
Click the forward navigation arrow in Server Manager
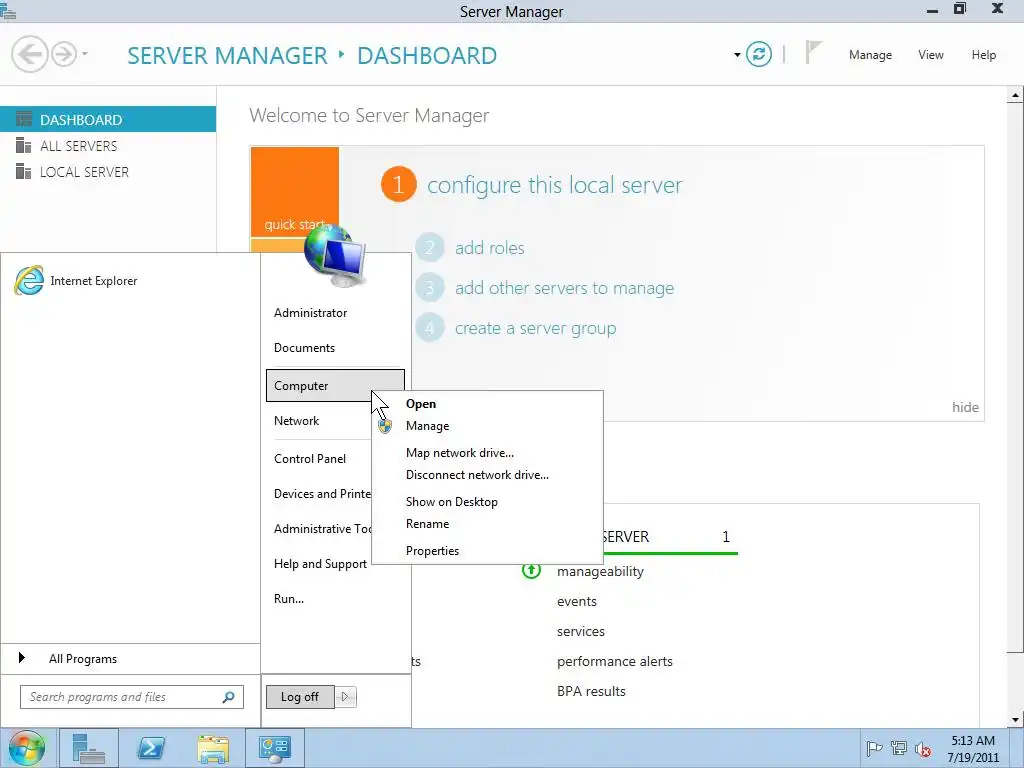64,54
